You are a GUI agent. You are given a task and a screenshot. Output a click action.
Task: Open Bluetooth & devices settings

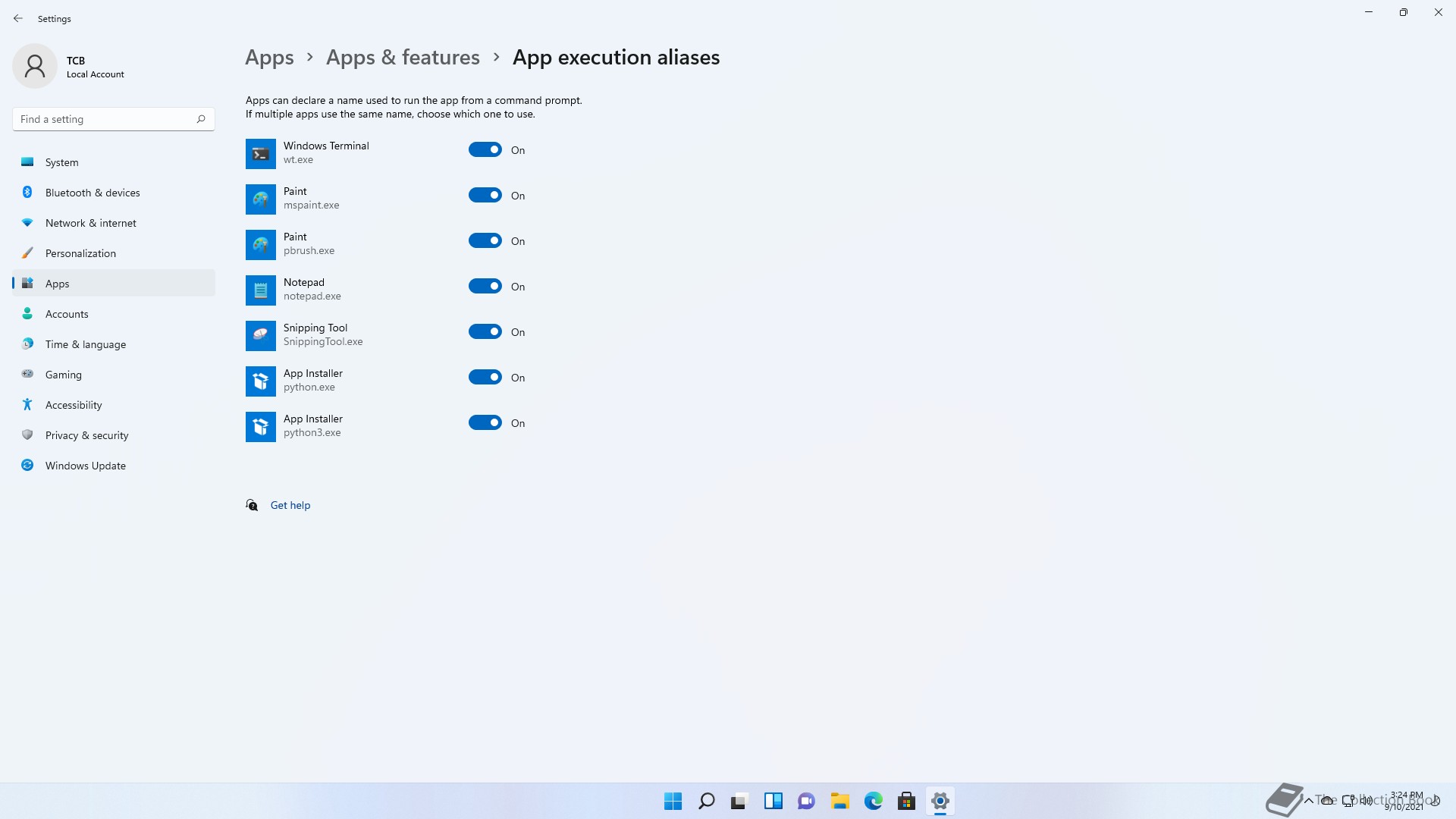click(x=114, y=193)
